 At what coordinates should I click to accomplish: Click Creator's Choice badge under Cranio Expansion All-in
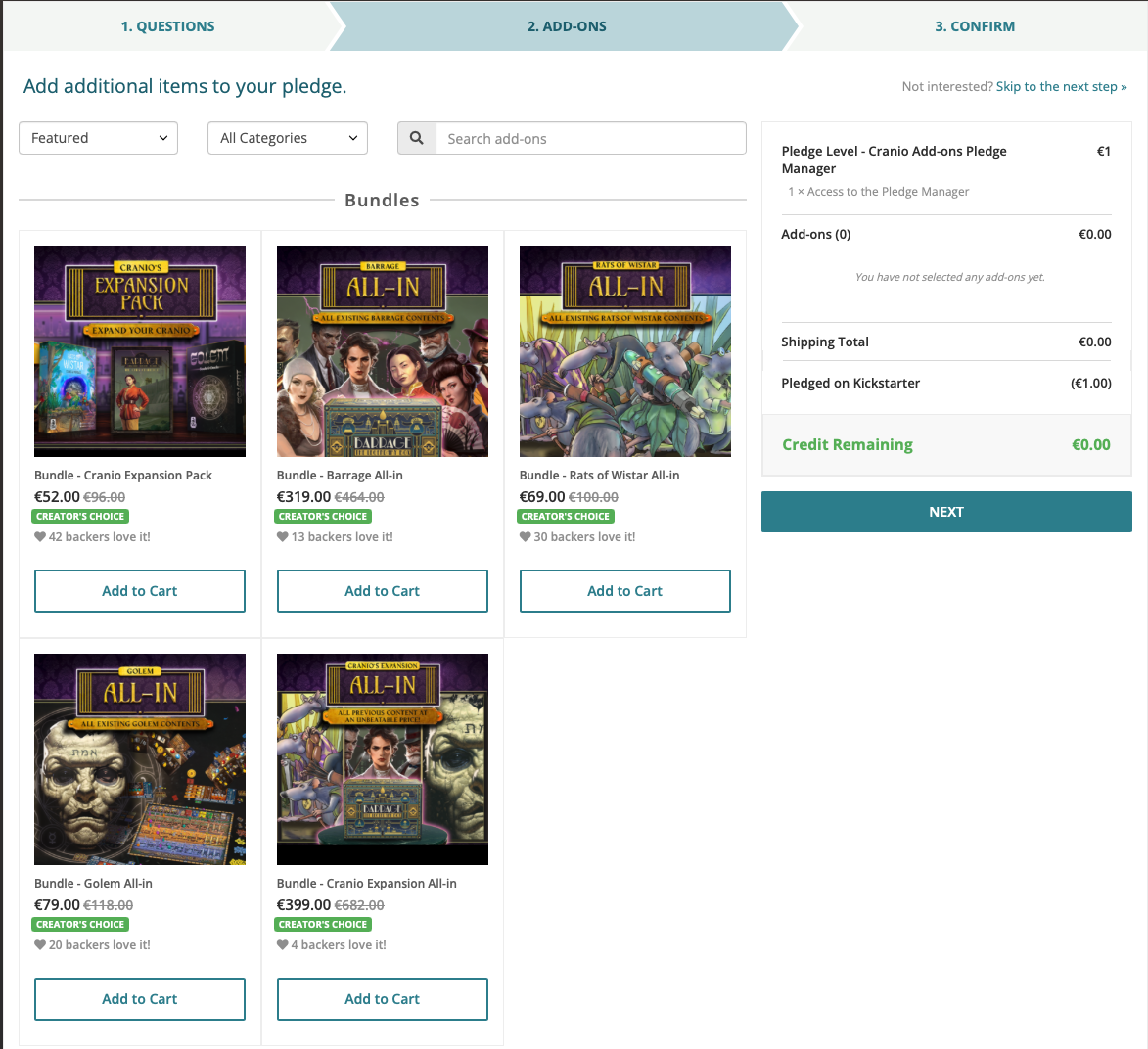point(323,925)
